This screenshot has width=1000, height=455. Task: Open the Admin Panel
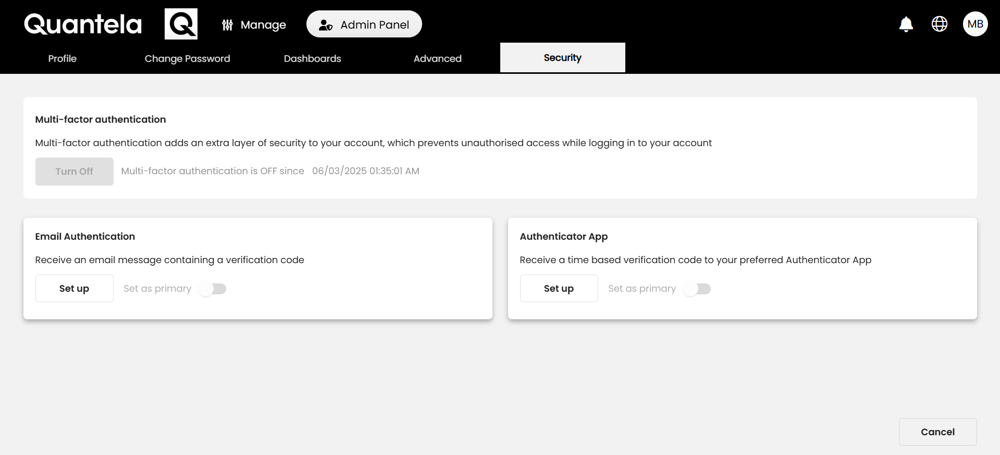[x=364, y=24]
